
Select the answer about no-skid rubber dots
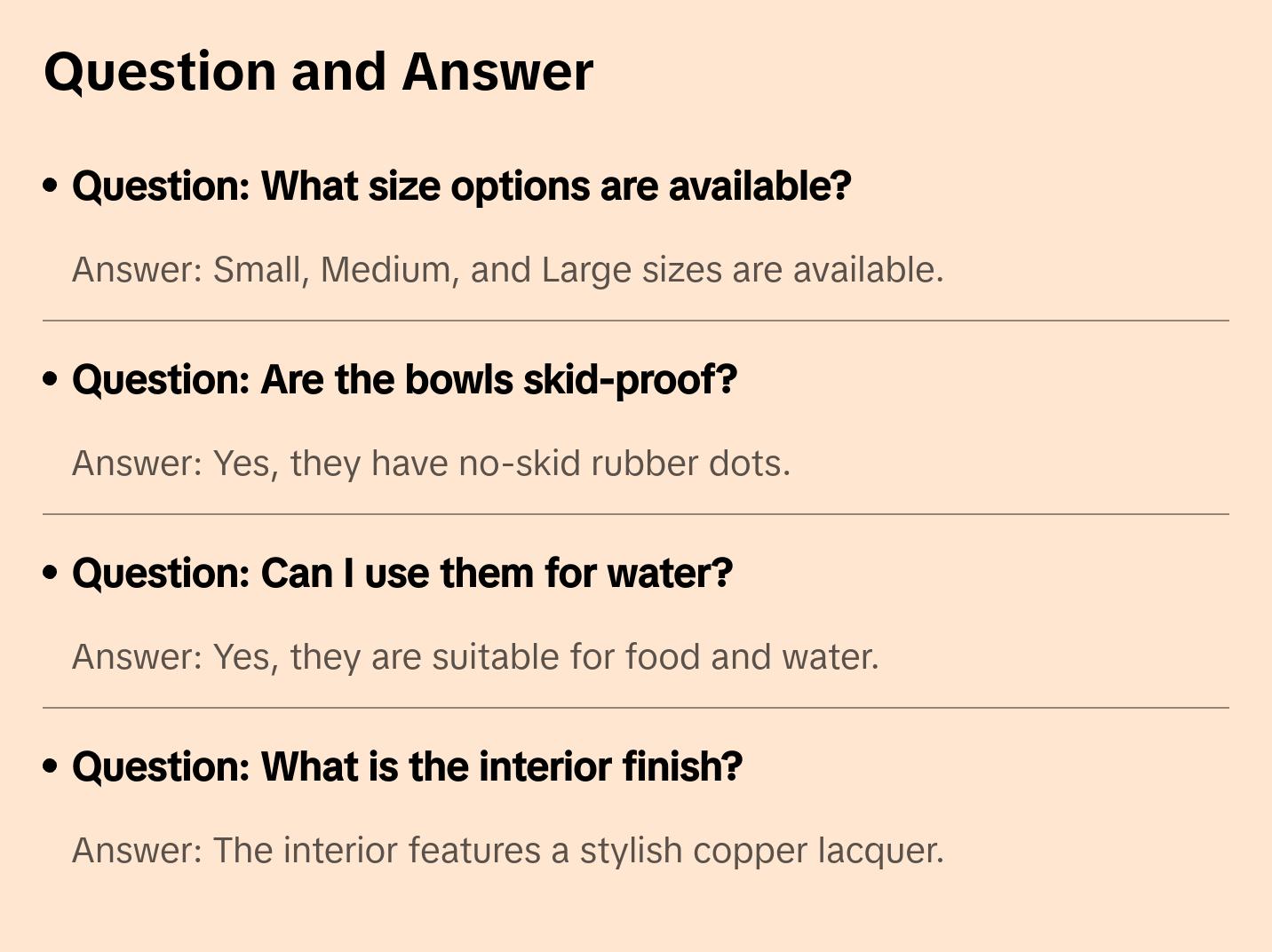(x=431, y=464)
